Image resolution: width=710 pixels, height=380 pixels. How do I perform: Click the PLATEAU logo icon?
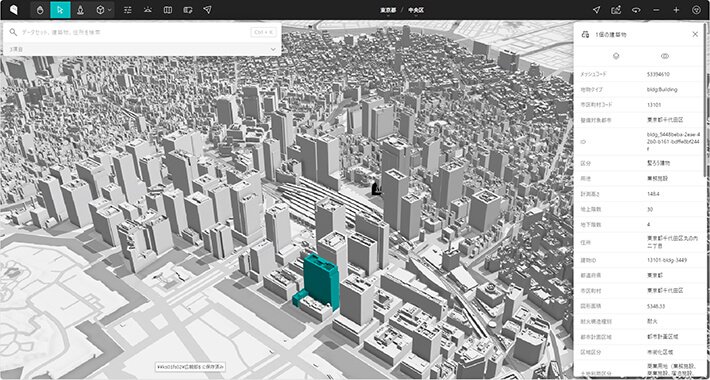pos(14,10)
